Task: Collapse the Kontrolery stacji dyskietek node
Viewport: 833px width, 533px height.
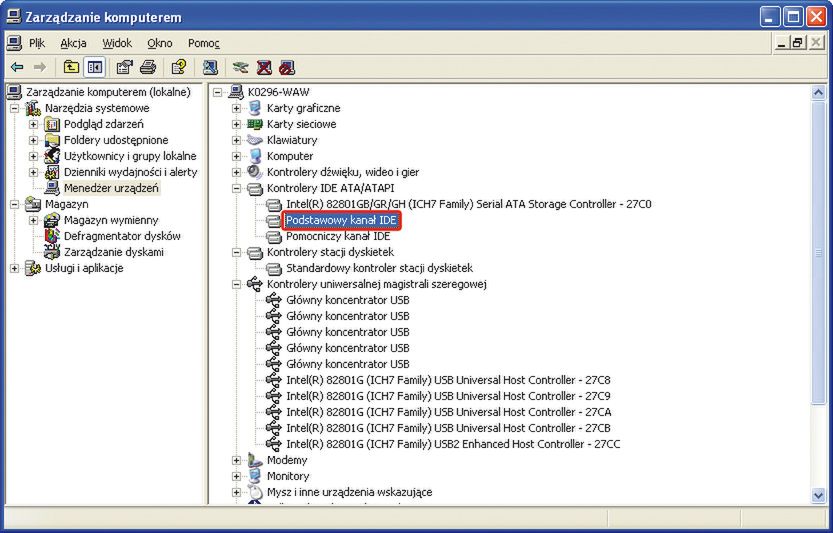Action: click(x=236, y=252)
